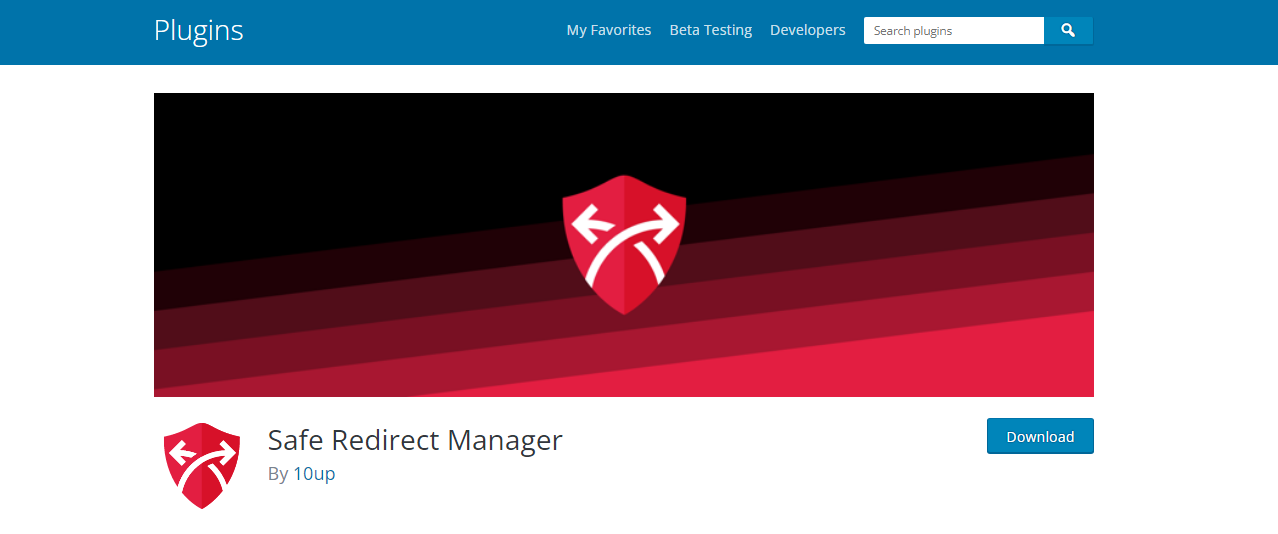The height and width of the screenshot is (534, 1278).
Task: Click the Safe Redirect Manager title text
Action: [x=415, y=440]
